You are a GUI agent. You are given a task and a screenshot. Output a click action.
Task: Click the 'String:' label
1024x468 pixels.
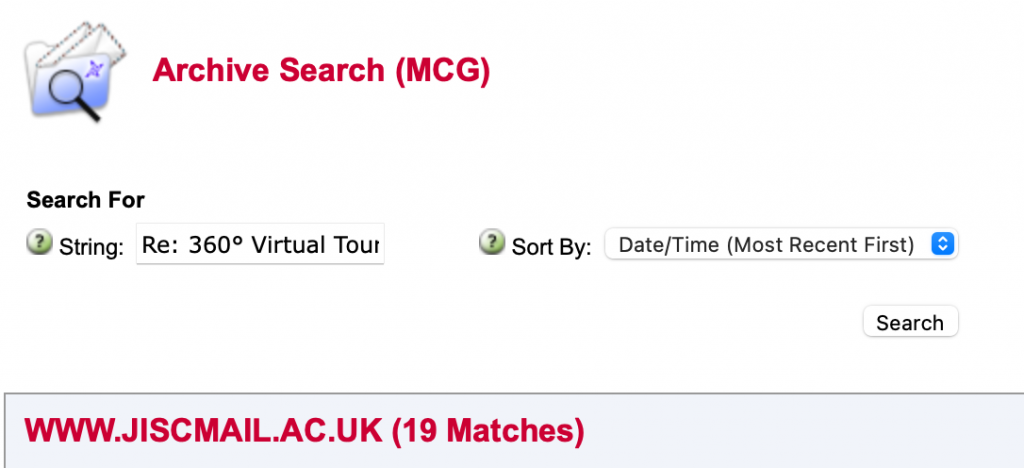click(x=91, y=247)
